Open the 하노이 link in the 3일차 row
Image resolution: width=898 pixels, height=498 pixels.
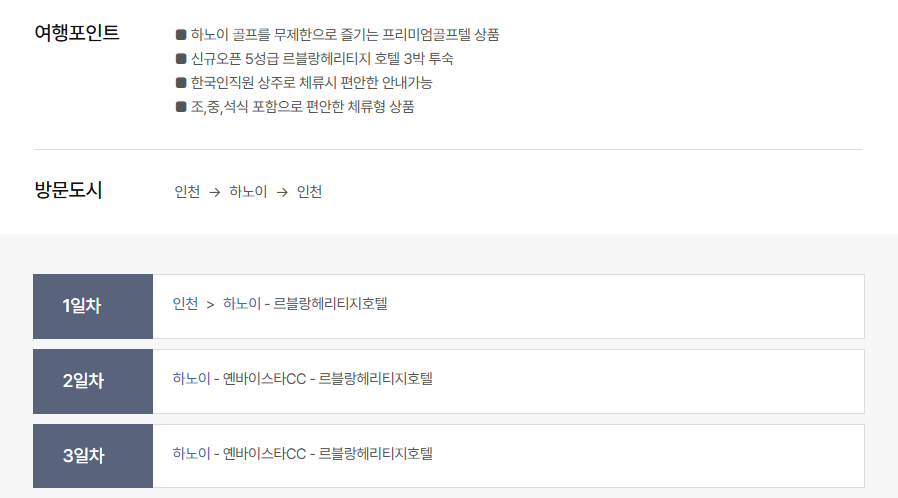coord(191,454)
